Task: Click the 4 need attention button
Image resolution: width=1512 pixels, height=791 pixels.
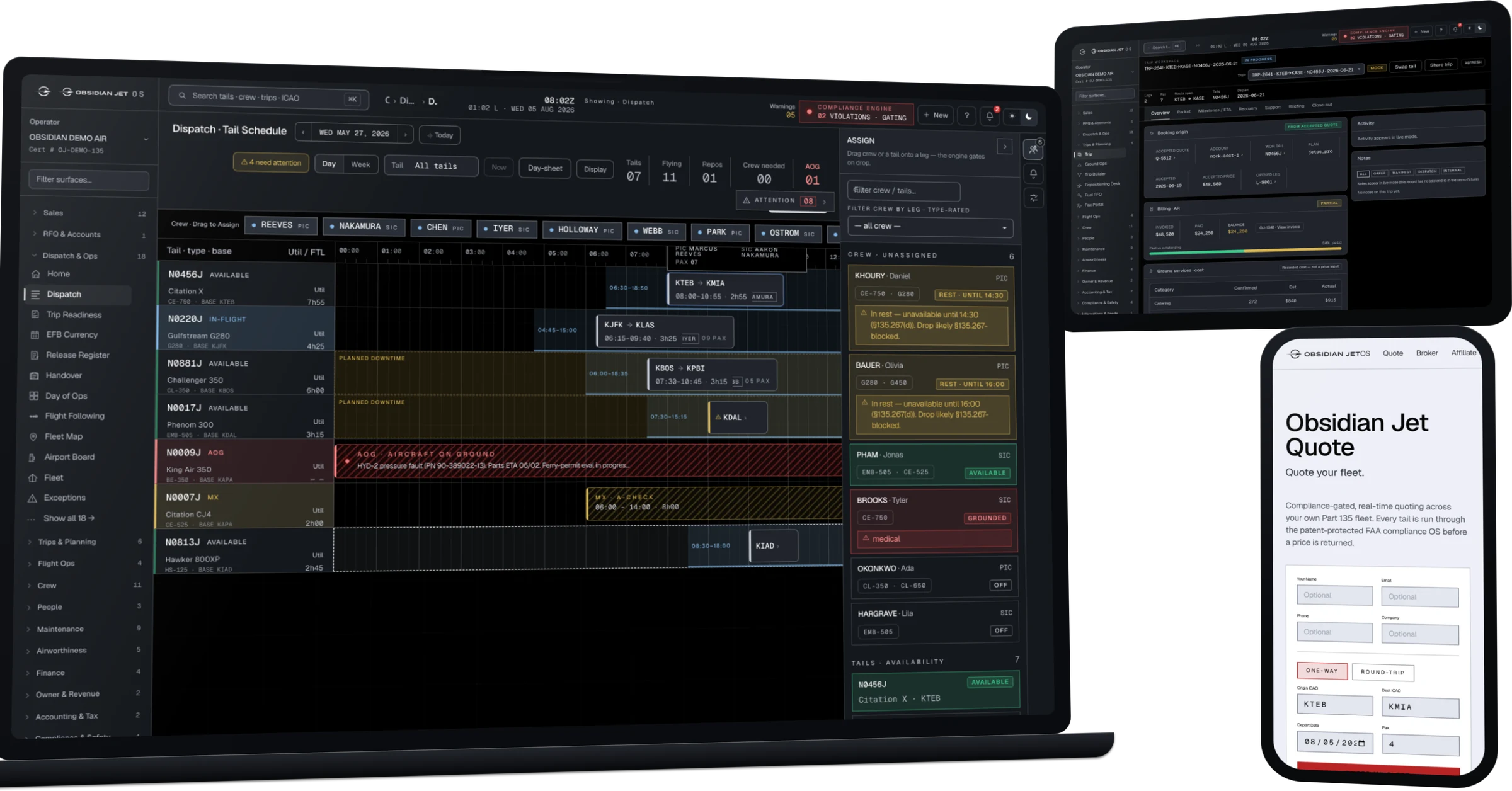Action: click(x=271, y=162)
